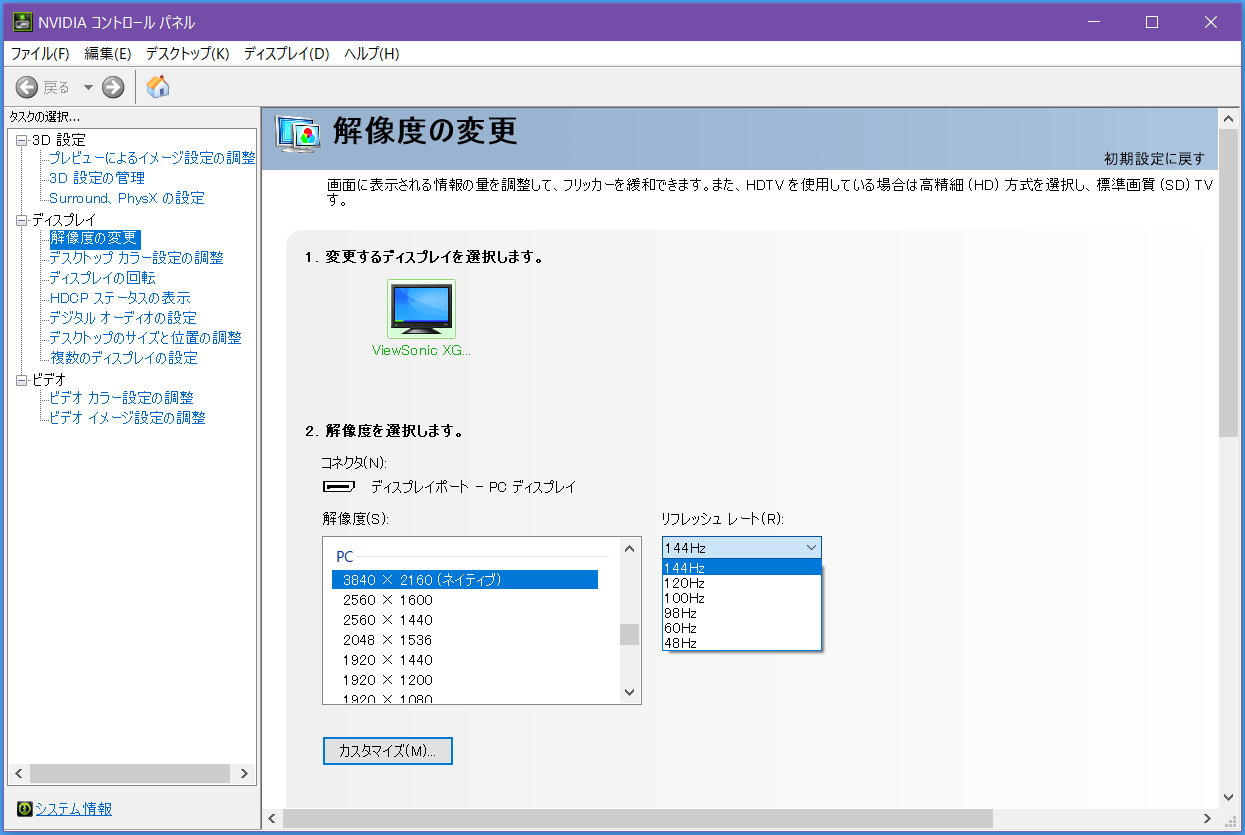Open the Home icon in toolbar

click(x=158, y=87)
